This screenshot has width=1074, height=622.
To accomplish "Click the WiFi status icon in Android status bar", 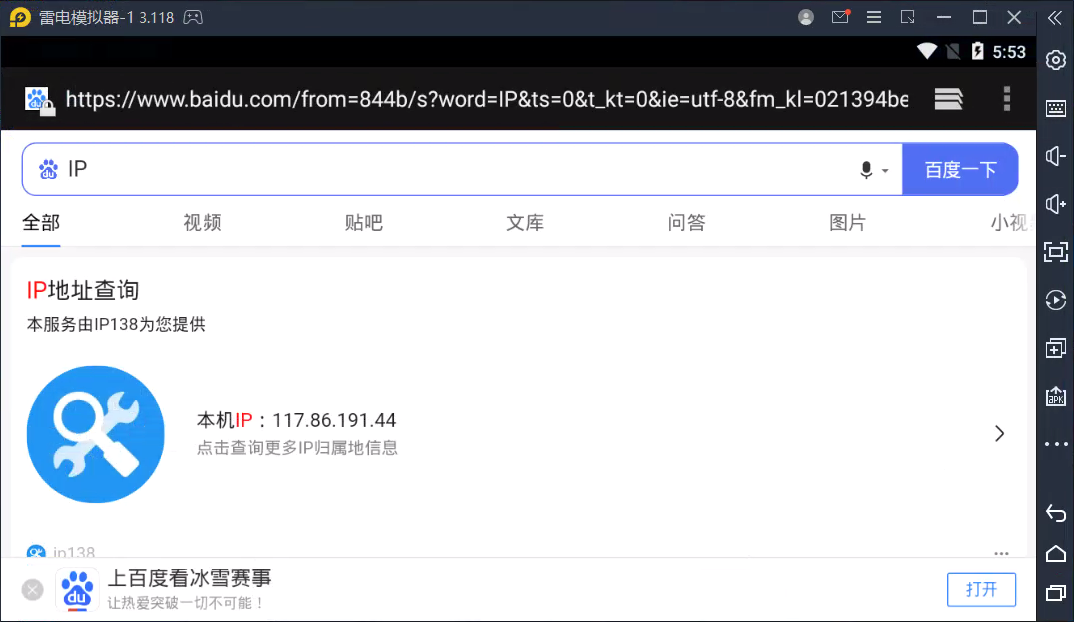I will pyautogui.click(x=927, y=51).
